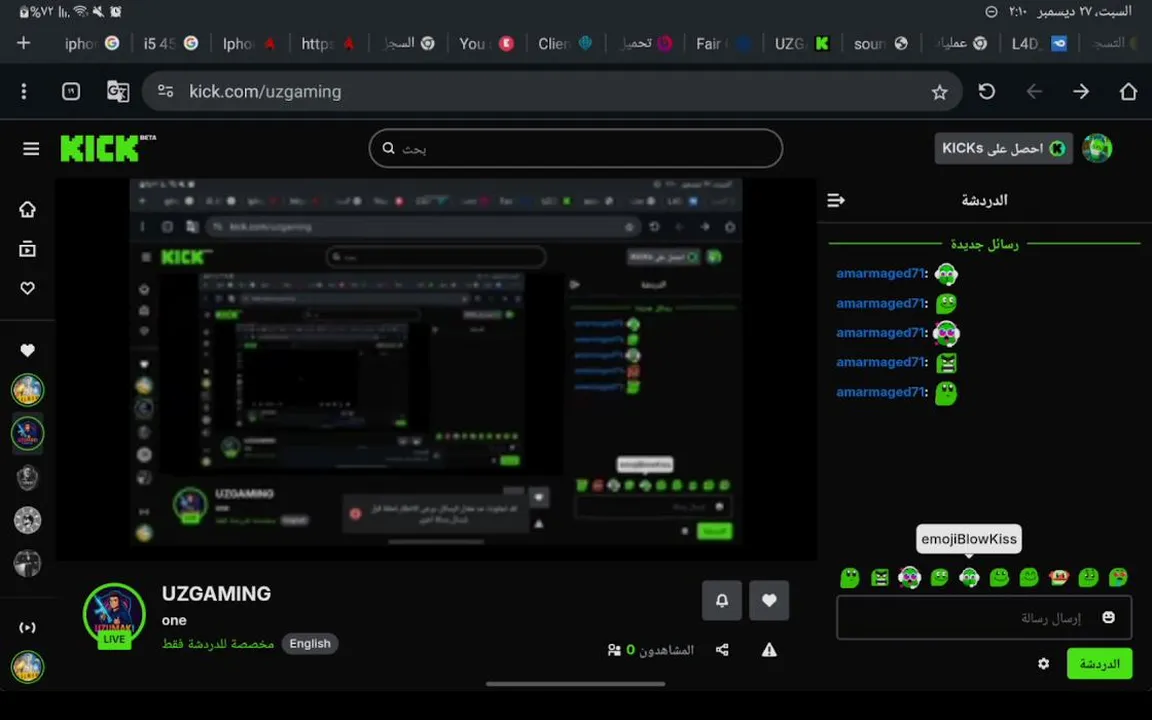Switch to the 'L4D' tab
The image size is (1152, 720).
[x=1038, y=43]
